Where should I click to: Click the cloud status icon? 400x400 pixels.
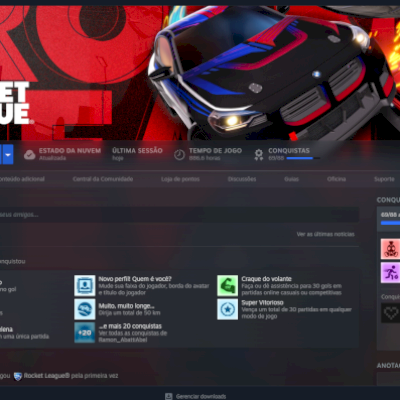click(x=30, y=155)
